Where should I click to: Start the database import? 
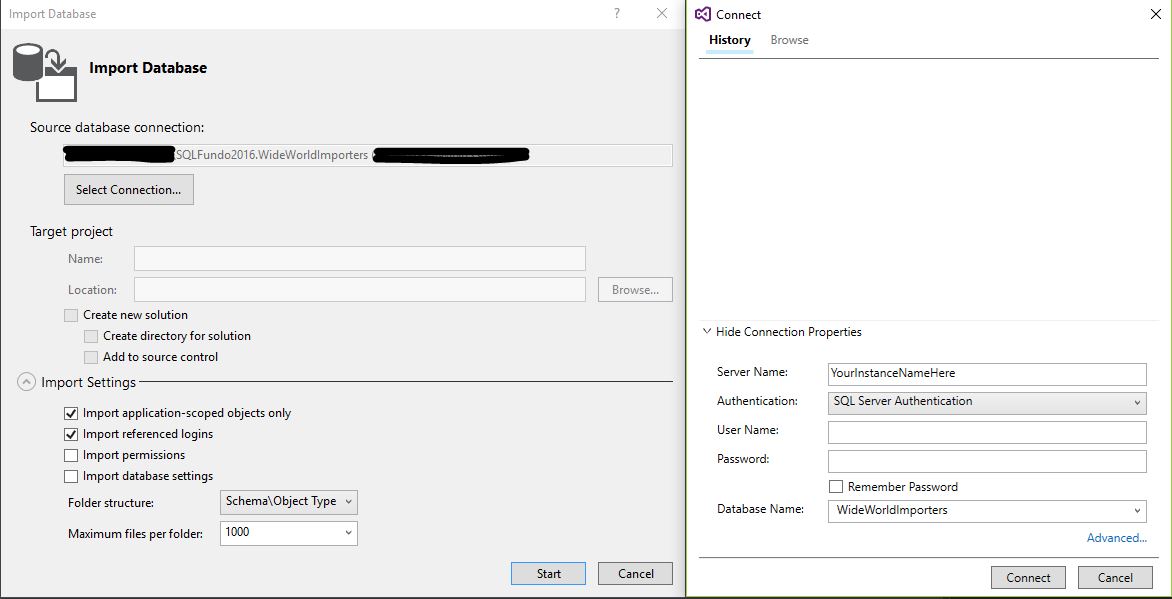(549, 574)
